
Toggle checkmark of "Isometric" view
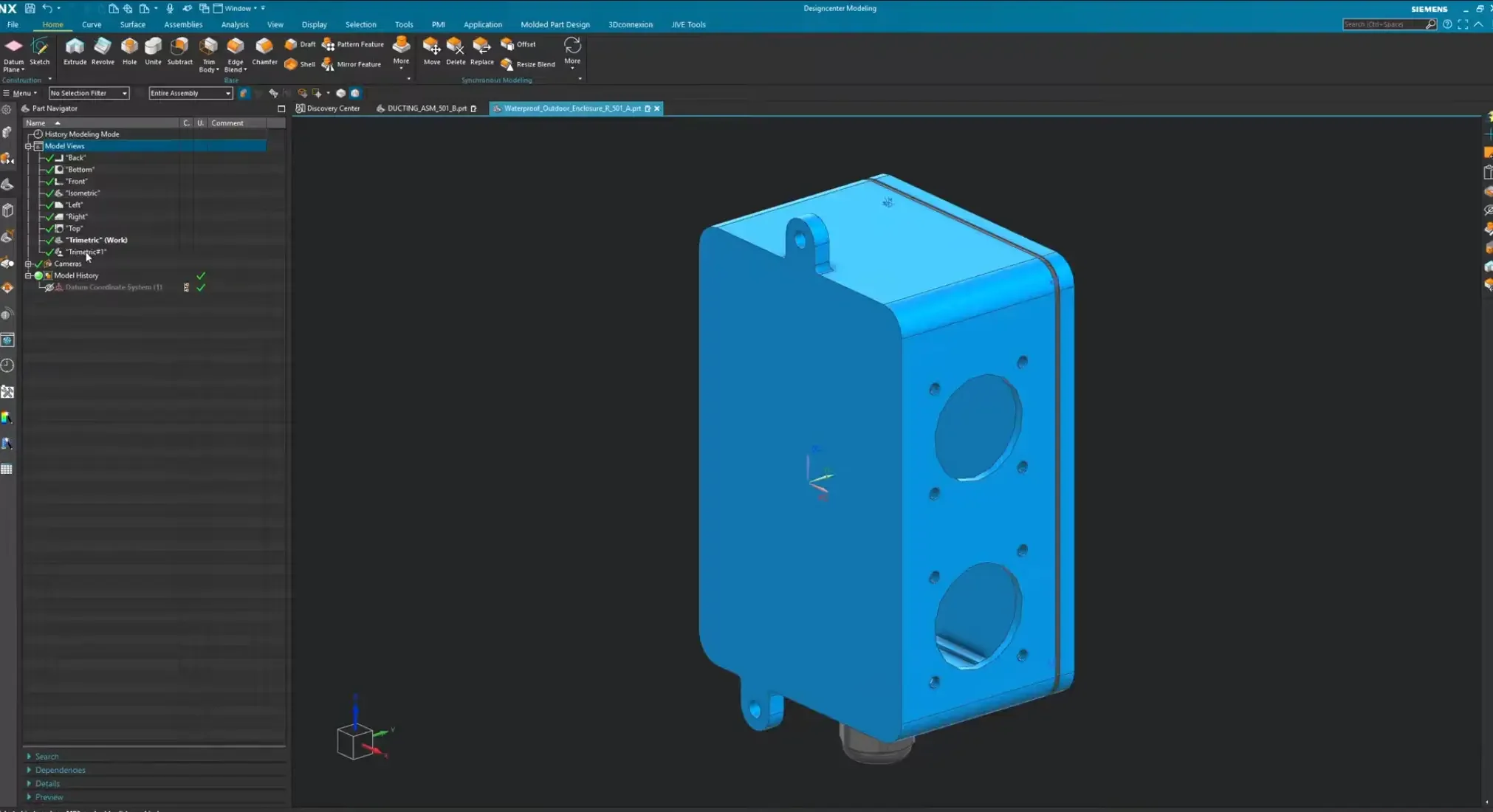pyautogui.click(x=50, y=193)
